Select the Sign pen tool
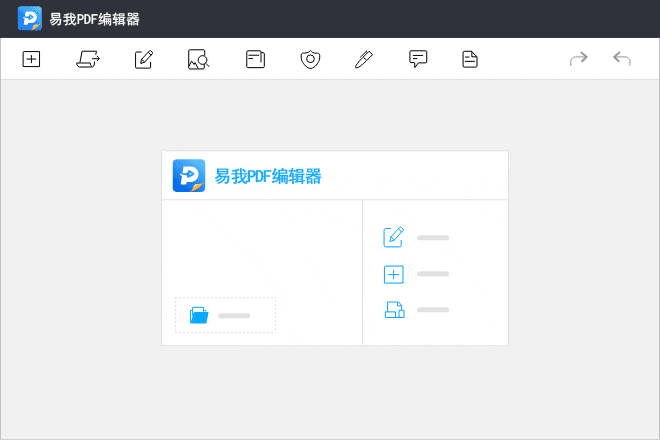 point(364,60)
